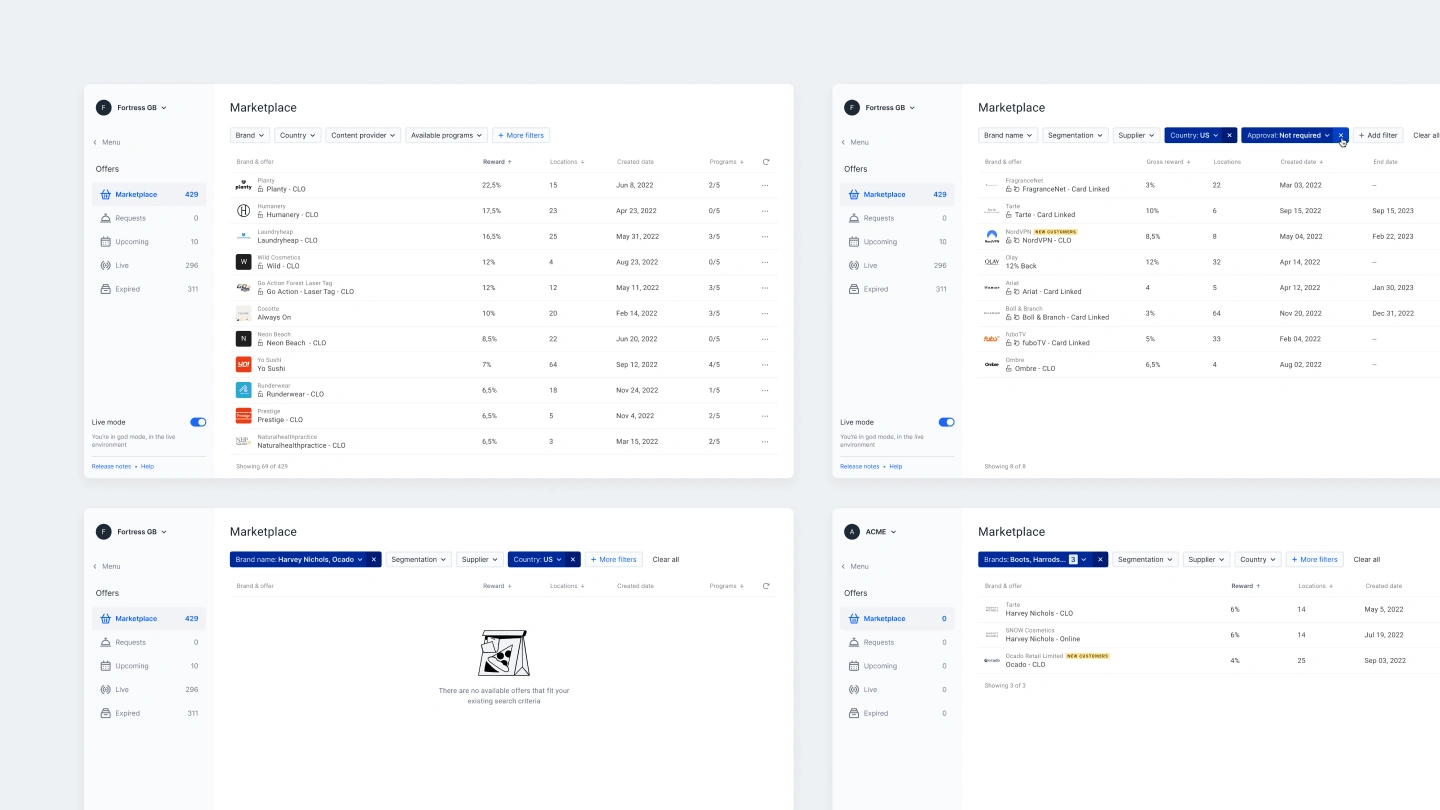Click the Wild Cosmetics W logo
Screen dimensions: 1440x810
click(243, 262)
